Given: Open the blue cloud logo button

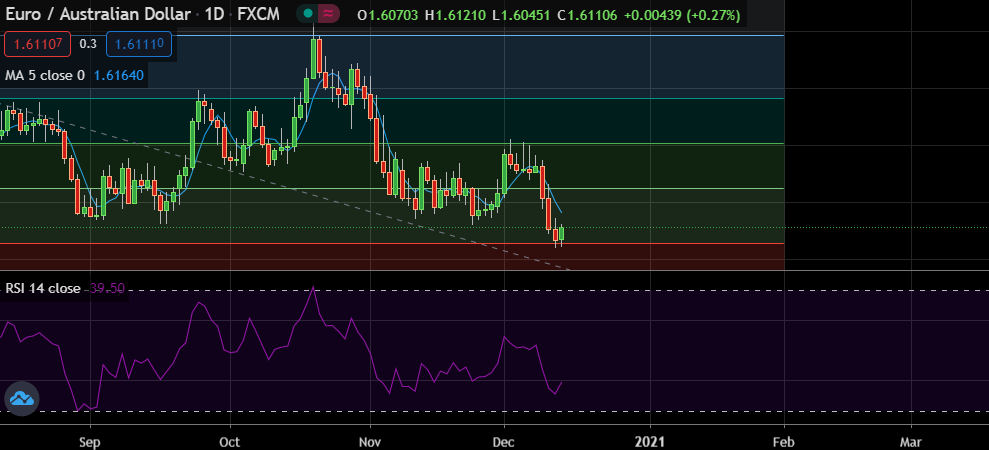Looking at the screenshot, I should point(22,398).
